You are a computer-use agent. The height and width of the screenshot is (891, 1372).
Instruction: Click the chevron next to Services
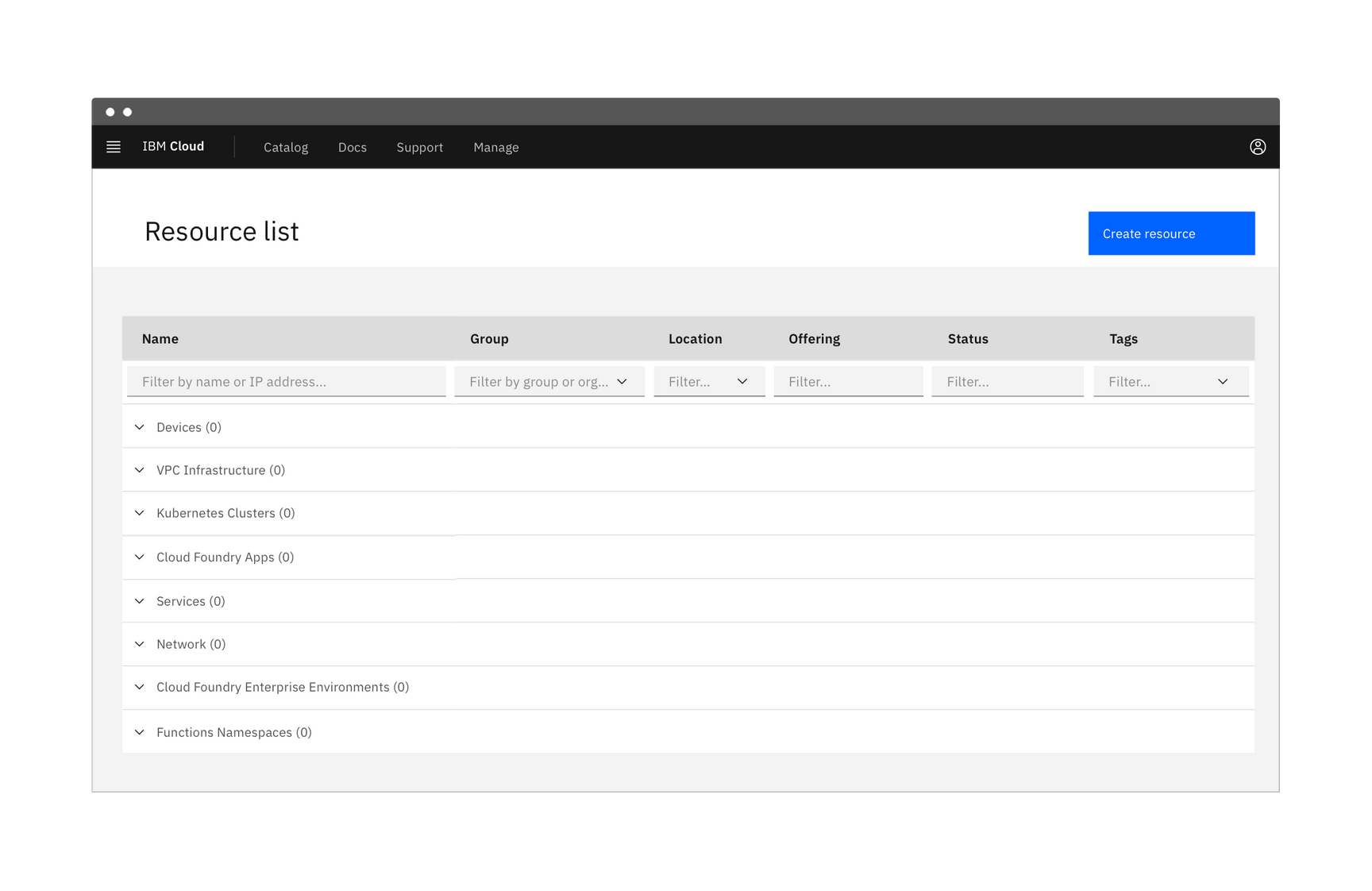140,601
